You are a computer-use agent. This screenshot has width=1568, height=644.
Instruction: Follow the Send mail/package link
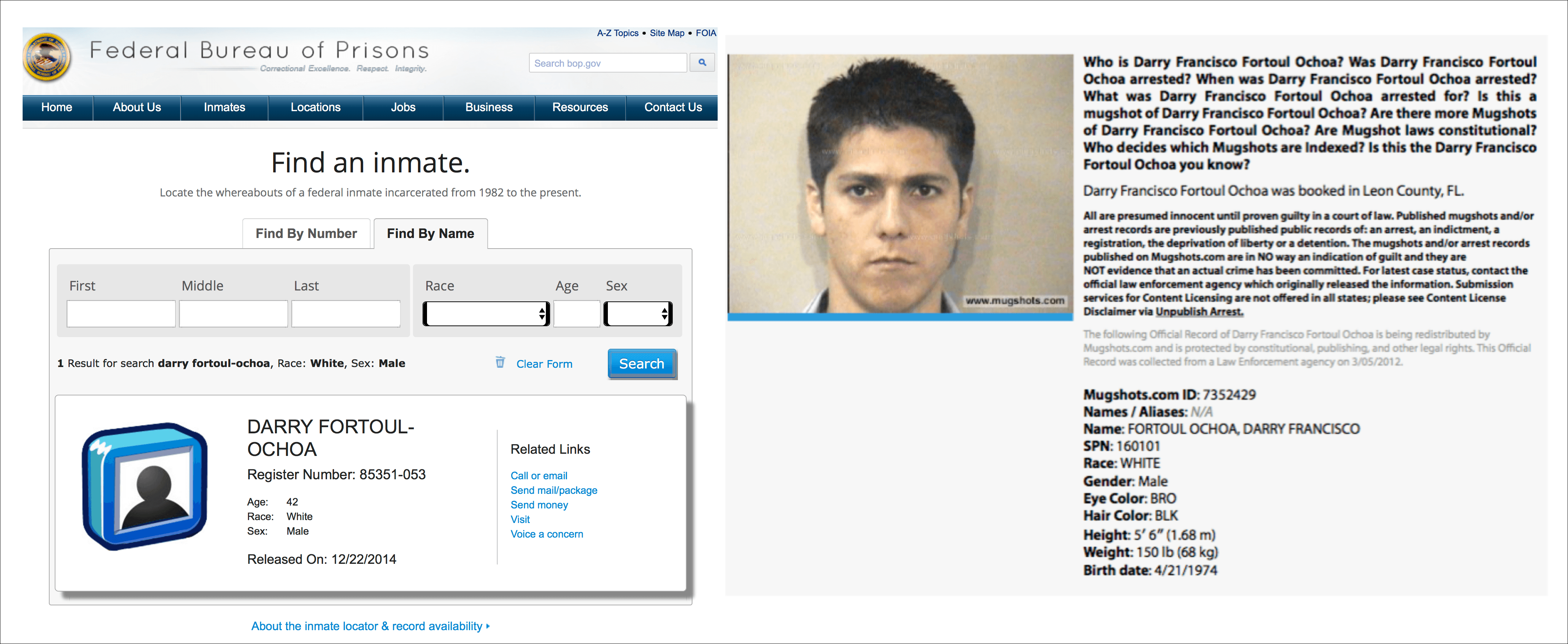click(554, 490)
